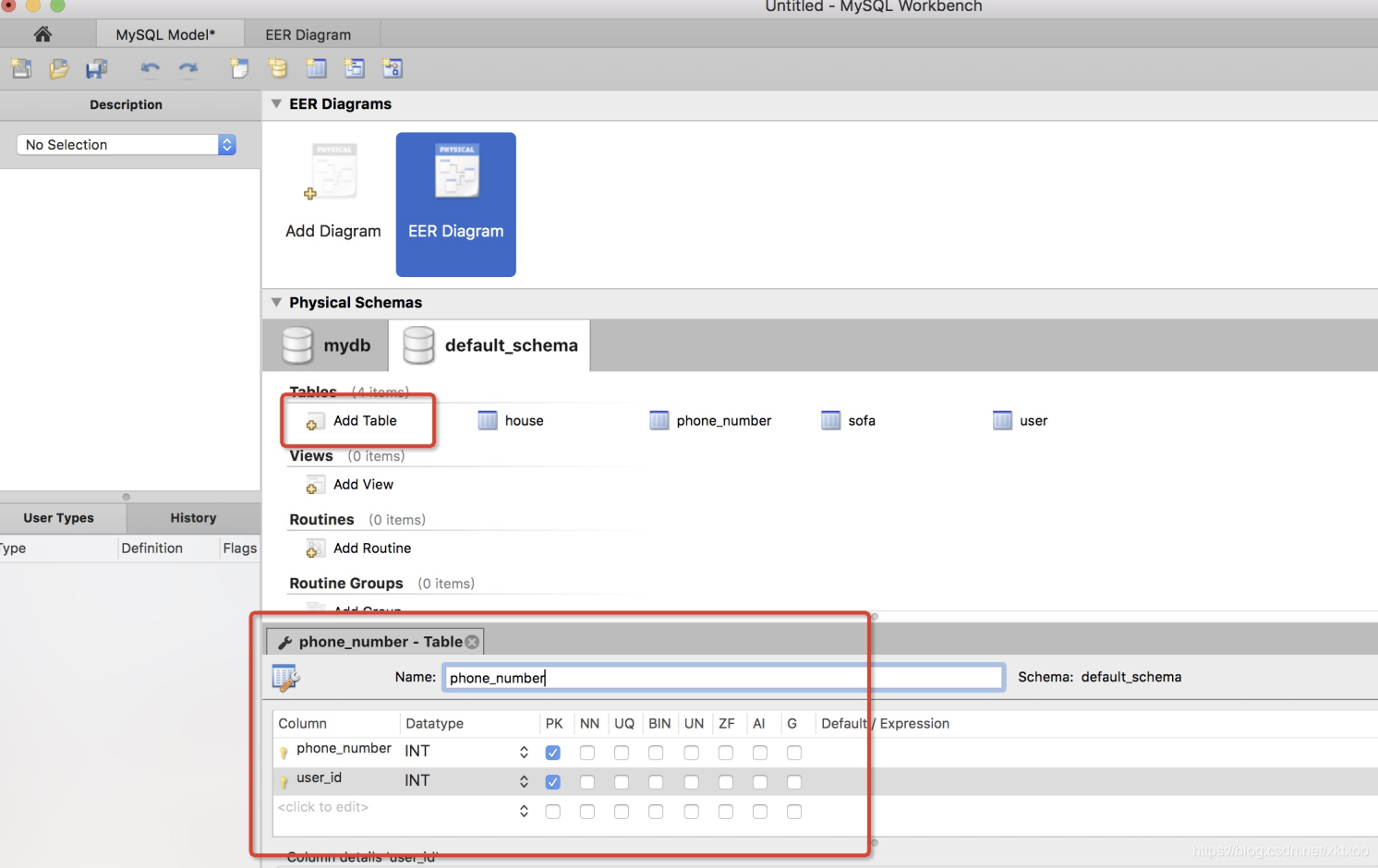Select the default_schema tab
The image size is (1378, 868).
tap(490, 345)
